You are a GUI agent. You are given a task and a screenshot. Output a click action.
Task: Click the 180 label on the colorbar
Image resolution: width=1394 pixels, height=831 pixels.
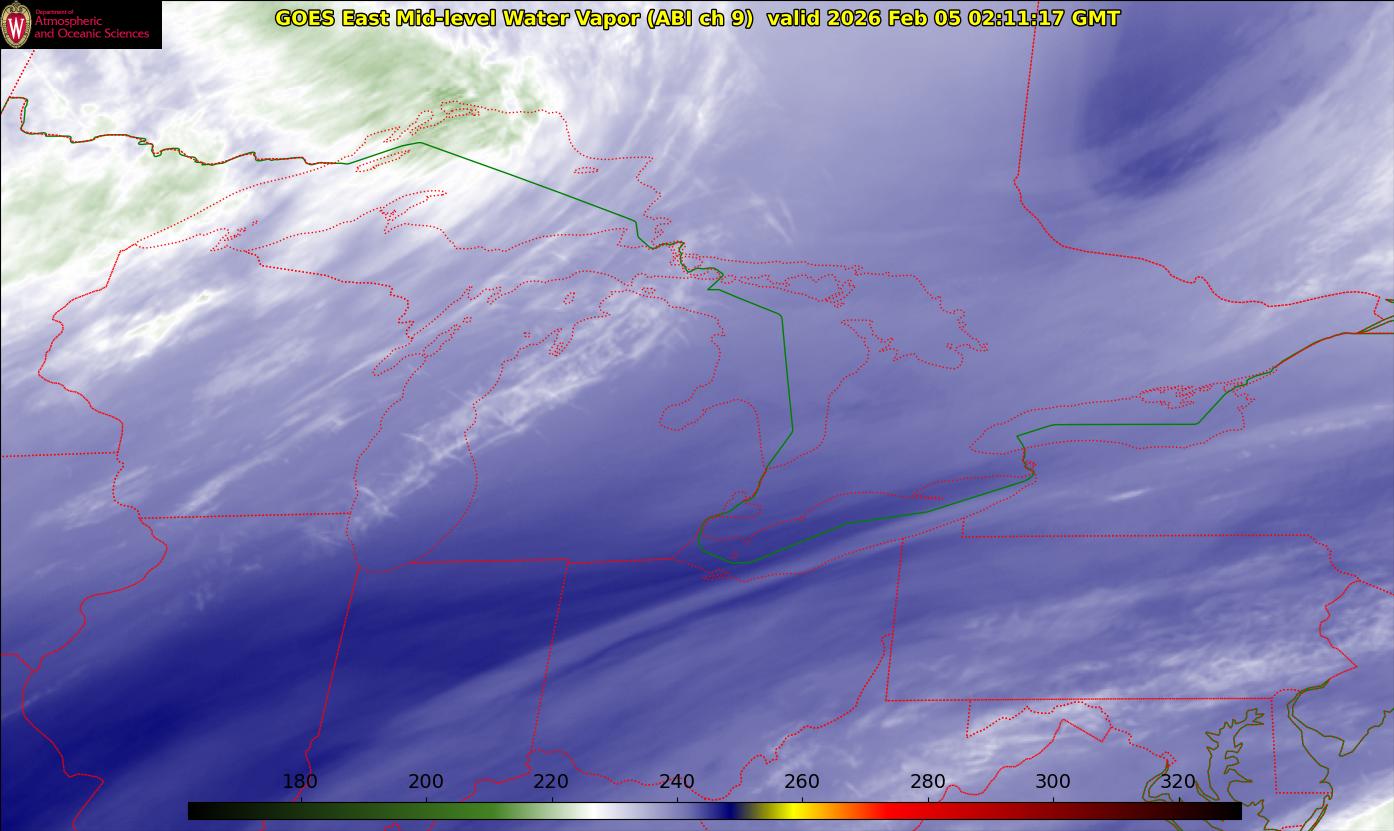point(300,782)
